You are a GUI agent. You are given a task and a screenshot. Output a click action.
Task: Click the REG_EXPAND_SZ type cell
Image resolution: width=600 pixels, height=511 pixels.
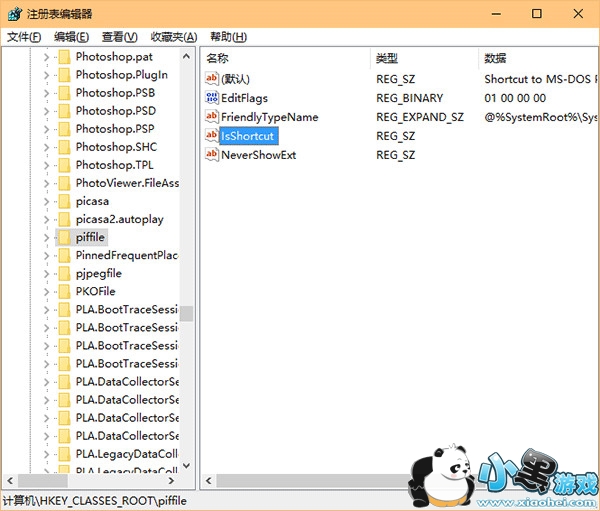[420, 117]
